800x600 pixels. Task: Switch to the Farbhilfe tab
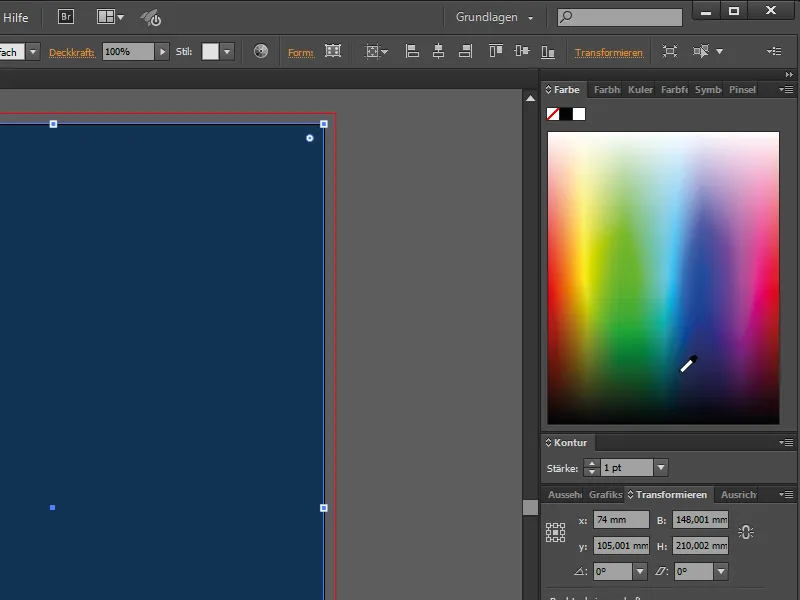(x=606, y=90)
